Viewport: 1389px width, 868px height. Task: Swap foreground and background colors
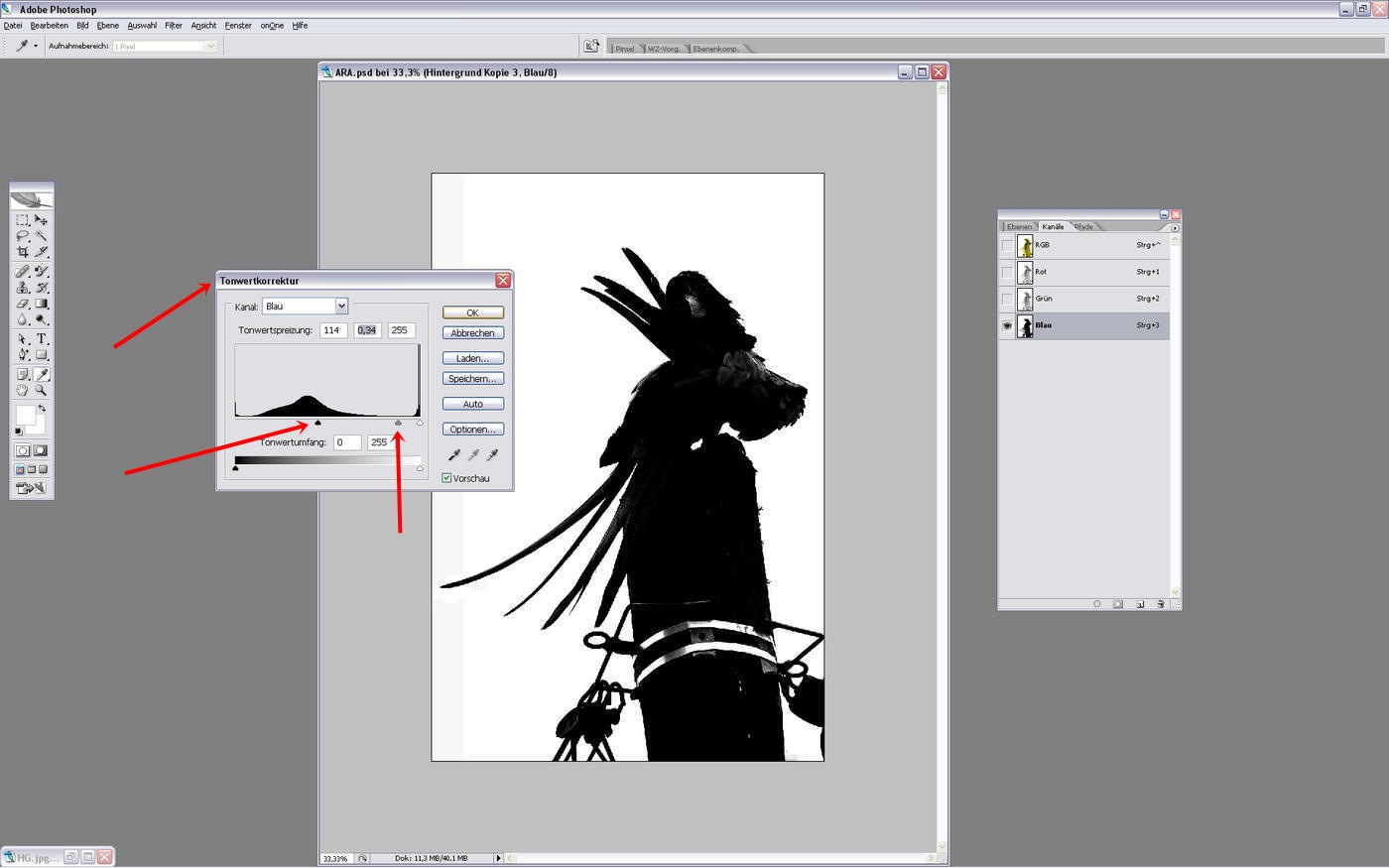(x=42, y=408)
